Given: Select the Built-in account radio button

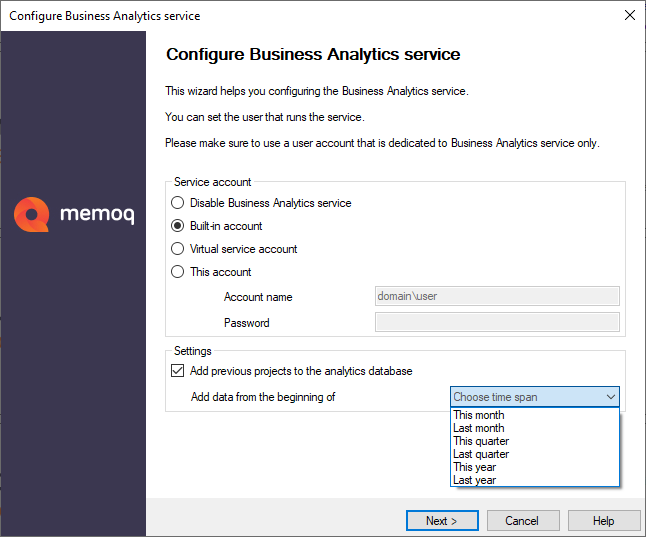Looking at the screenshot, I should click(178, 226).
